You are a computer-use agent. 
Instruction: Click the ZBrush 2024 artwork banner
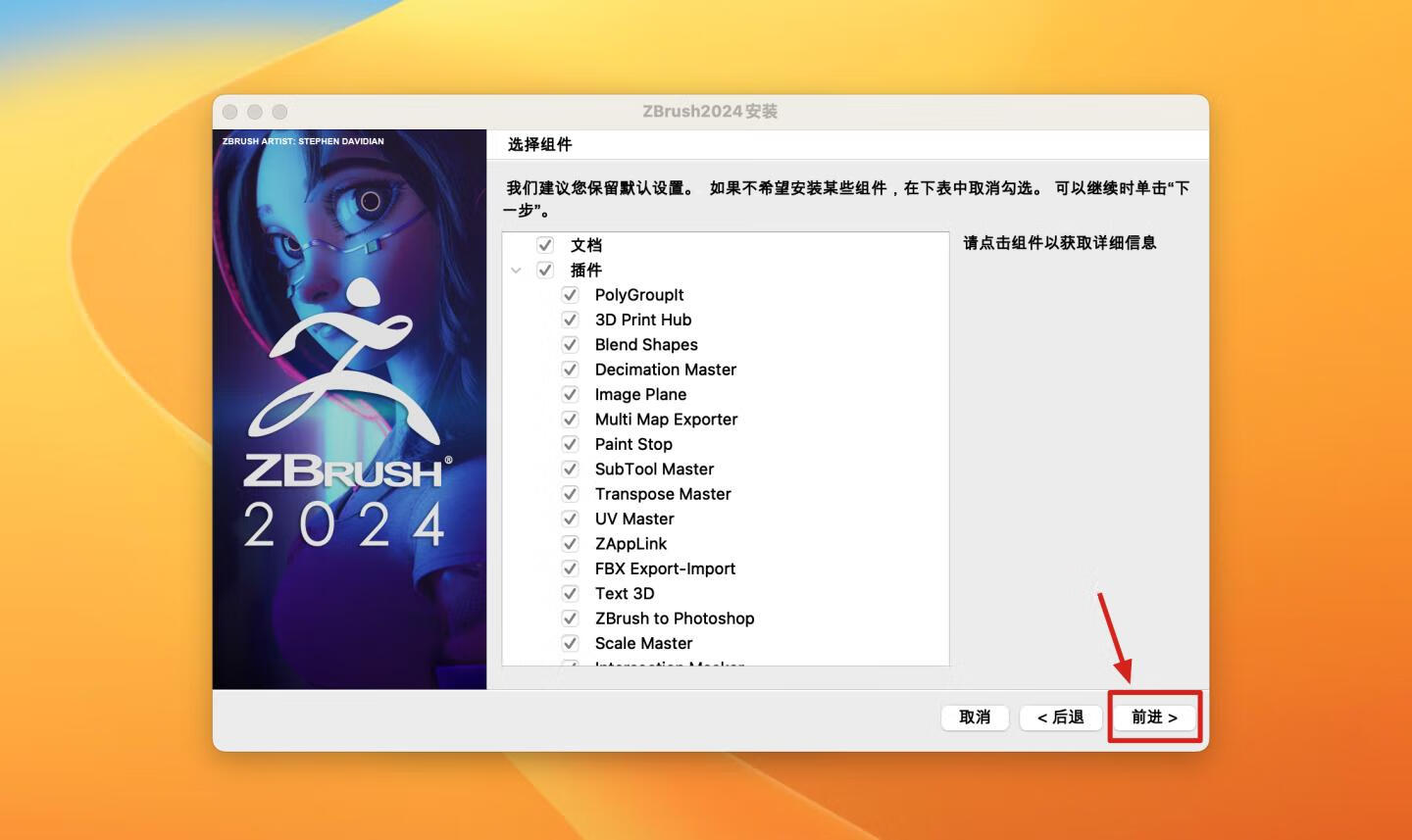click(350, 409)
